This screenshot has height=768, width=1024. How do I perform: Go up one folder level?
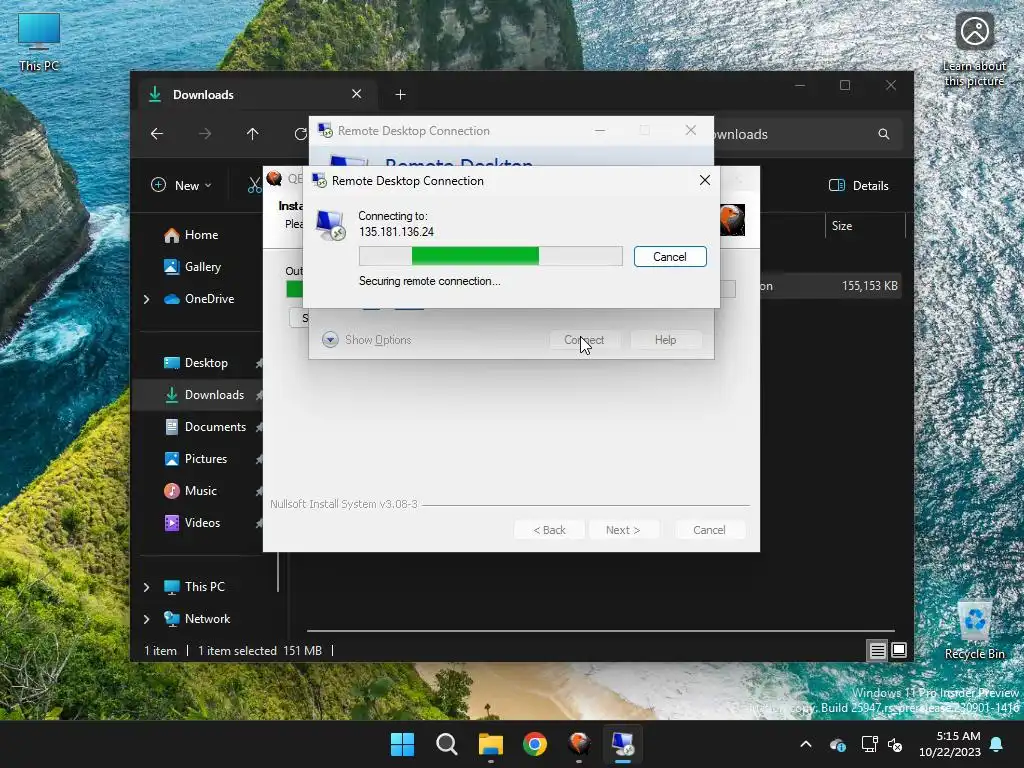tap(253, 134)
